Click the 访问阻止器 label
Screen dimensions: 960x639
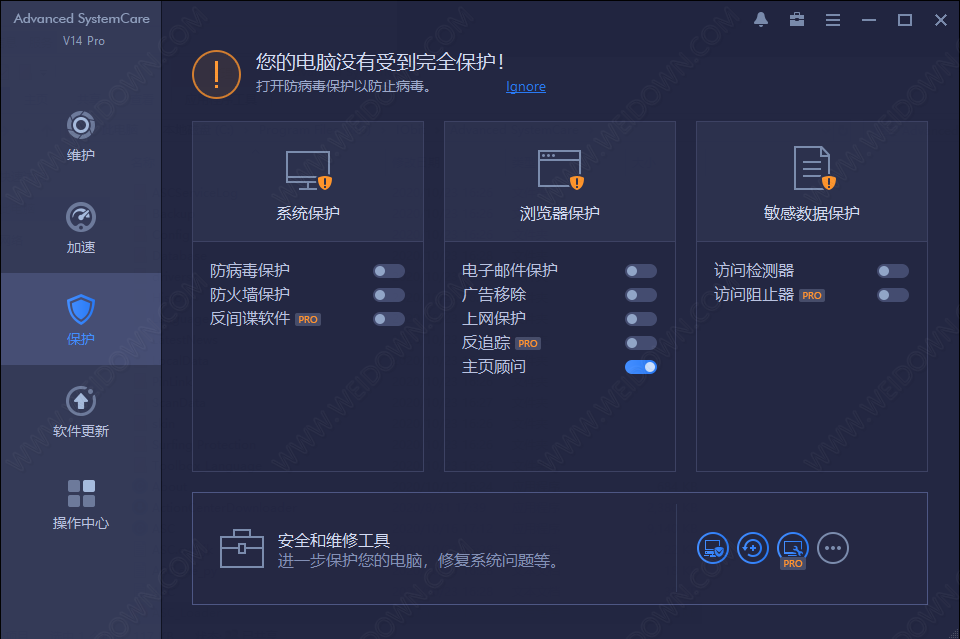click(754, 294)
